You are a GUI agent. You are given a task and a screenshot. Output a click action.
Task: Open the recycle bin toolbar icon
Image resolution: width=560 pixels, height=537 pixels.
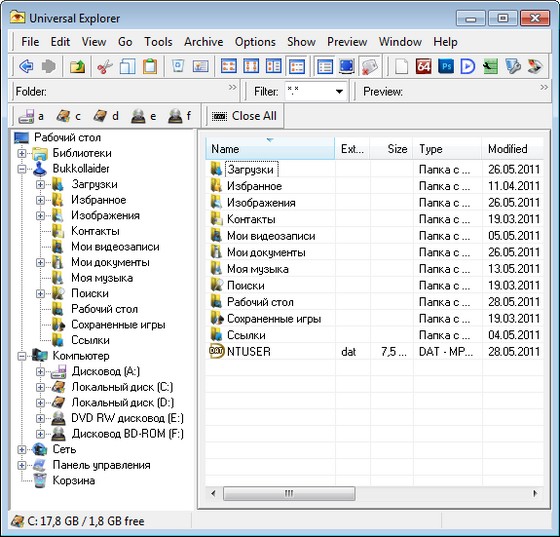click(178, 66)
